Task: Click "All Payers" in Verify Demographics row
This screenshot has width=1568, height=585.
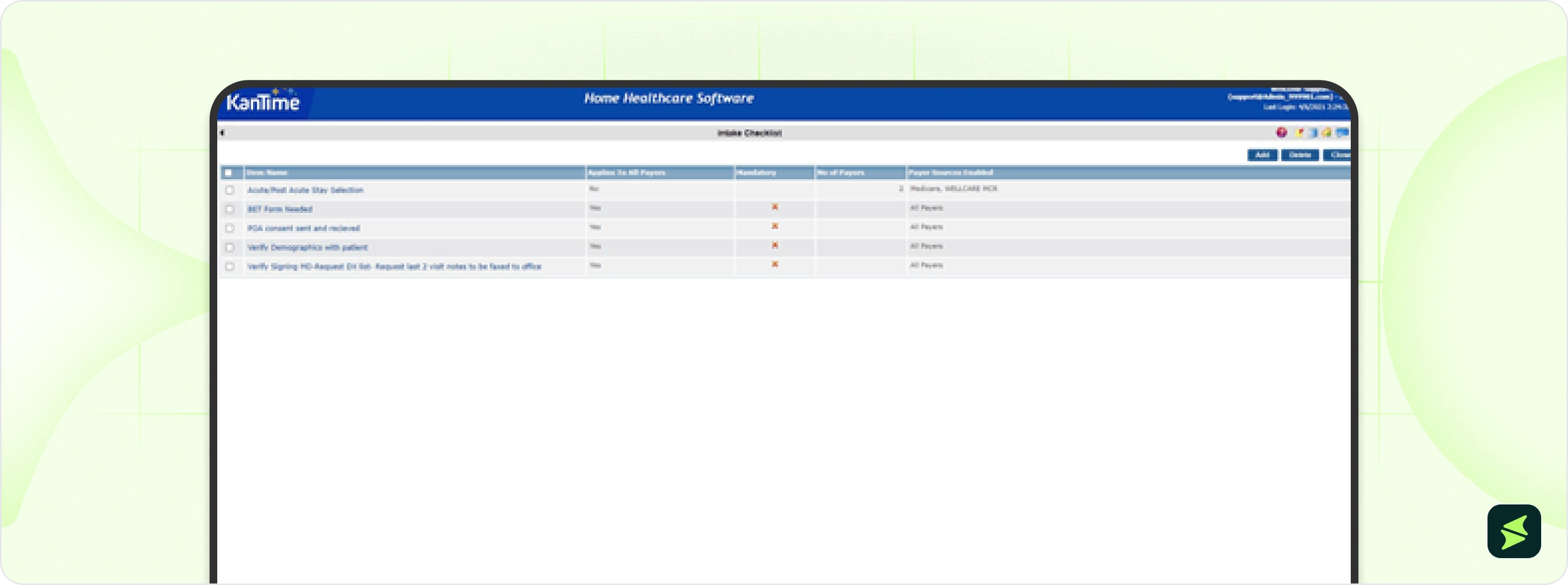Action: 926,246
